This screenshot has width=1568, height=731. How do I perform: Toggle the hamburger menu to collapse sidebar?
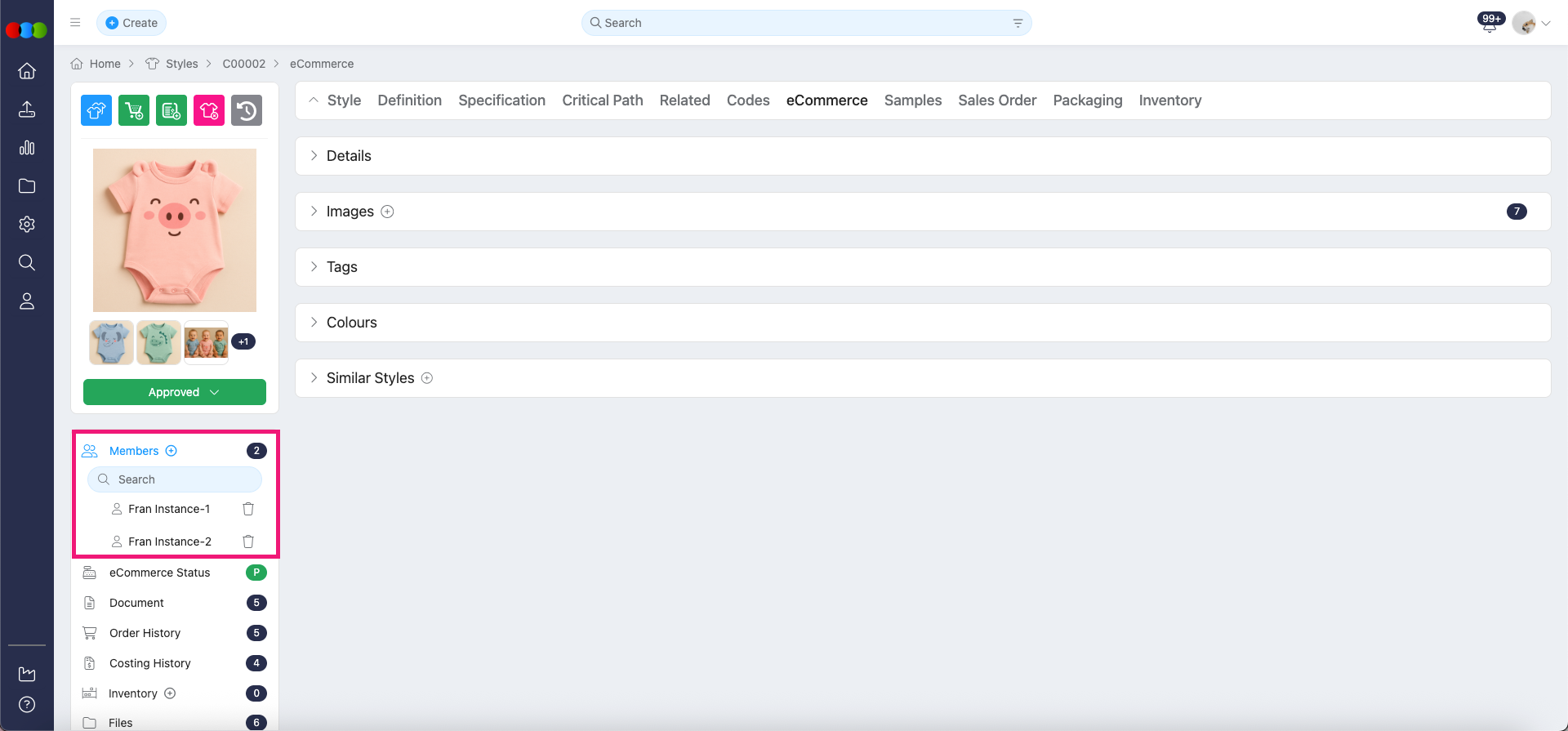75,23
